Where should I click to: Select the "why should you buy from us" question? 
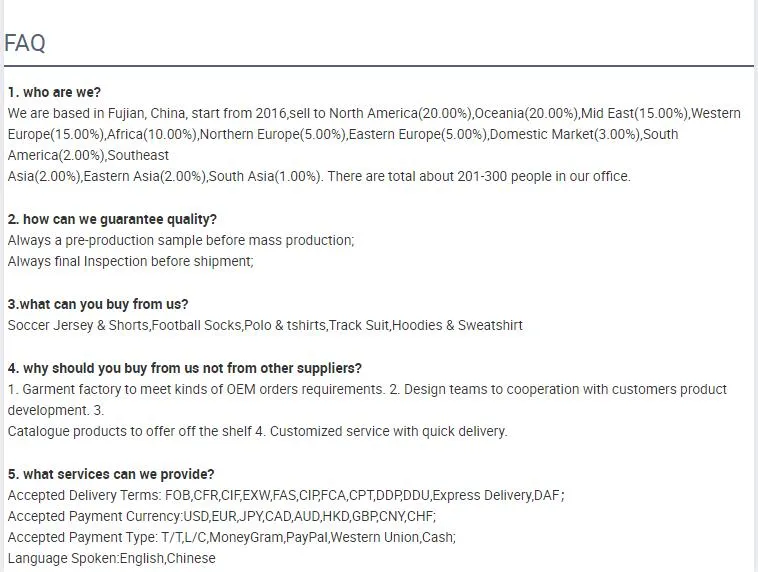pyautogui.click(x=185, y=368)
